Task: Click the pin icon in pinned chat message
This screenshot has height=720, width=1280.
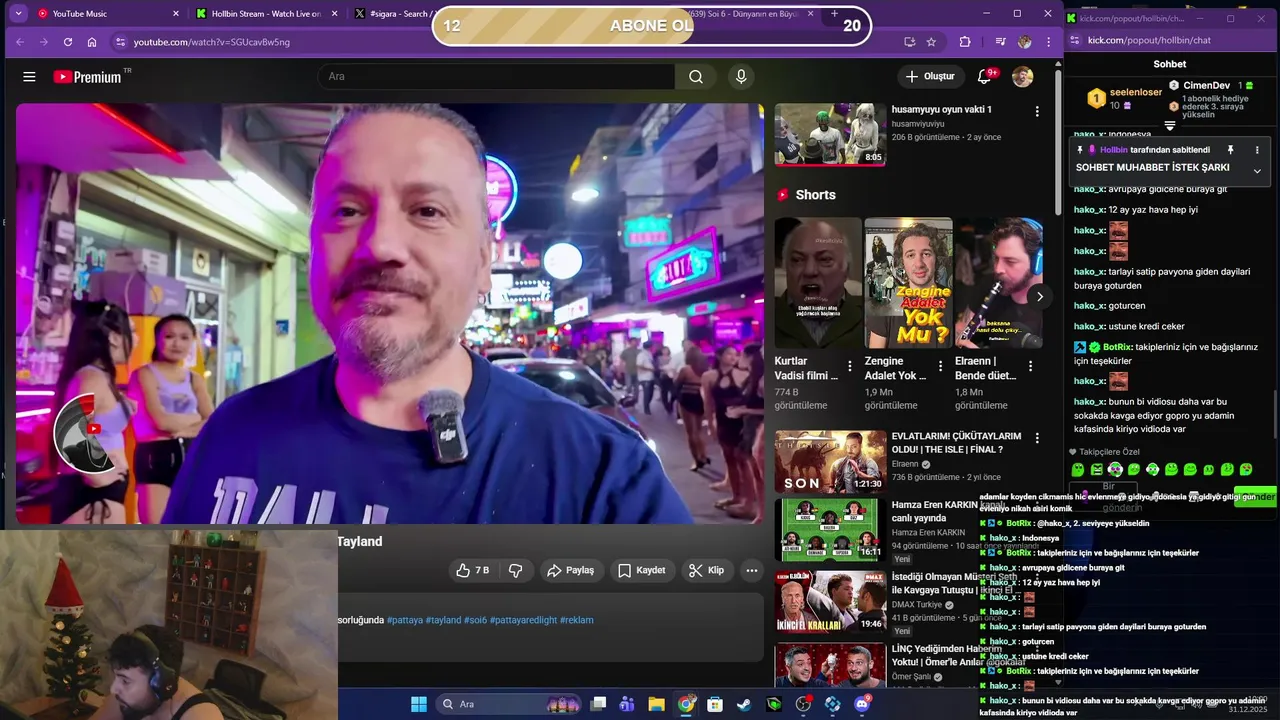Action: [x=1230, y=150]
